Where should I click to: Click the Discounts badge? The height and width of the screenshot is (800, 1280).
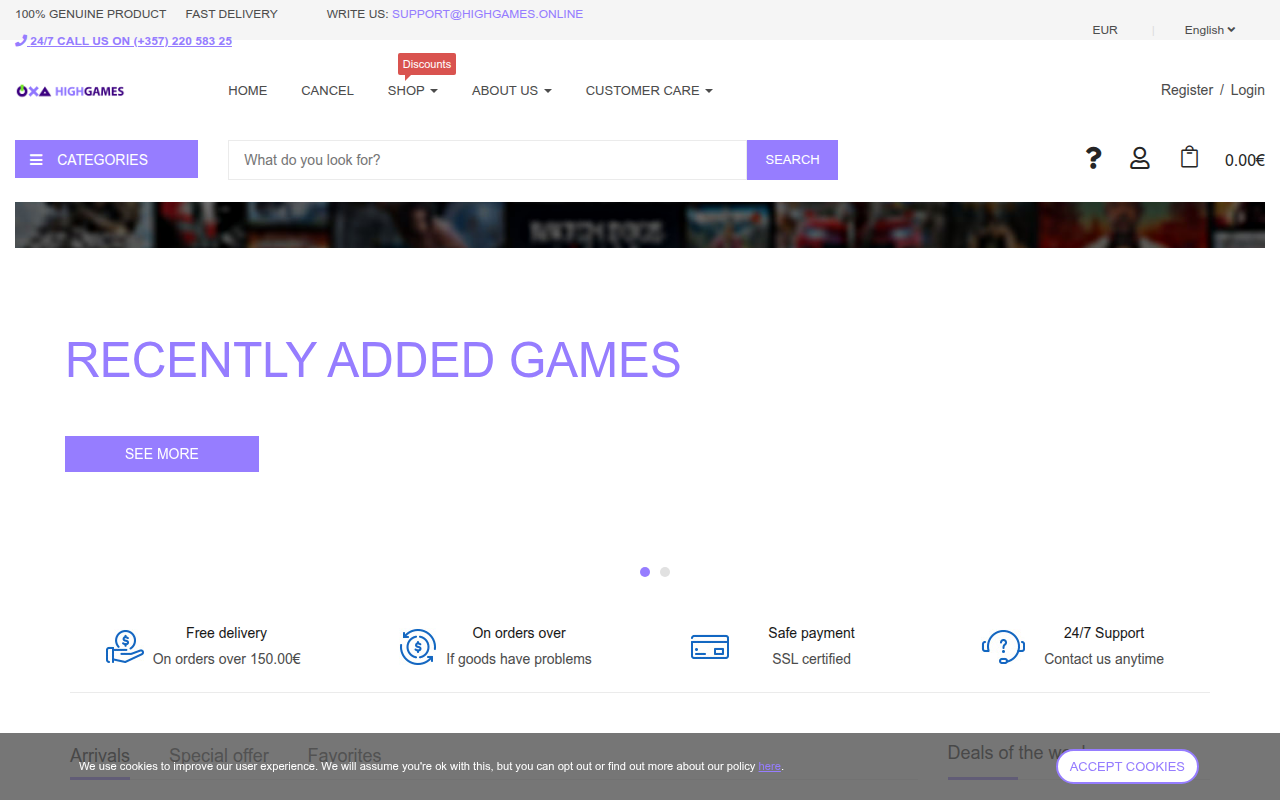coord(427,65)
